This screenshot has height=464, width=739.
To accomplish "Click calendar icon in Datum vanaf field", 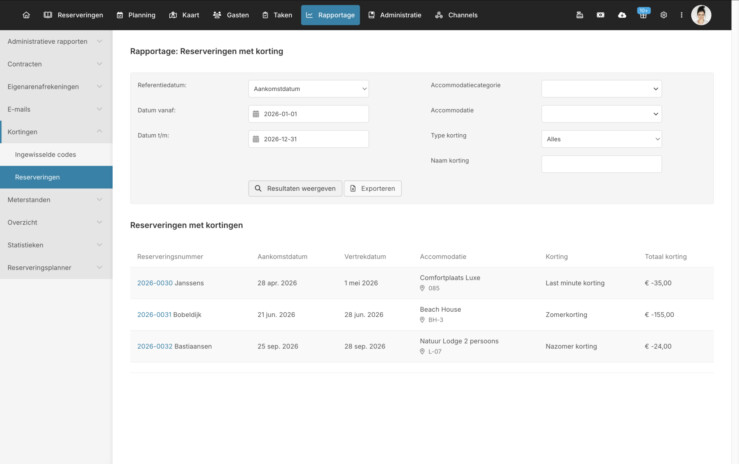I will (x=256, y=114).
